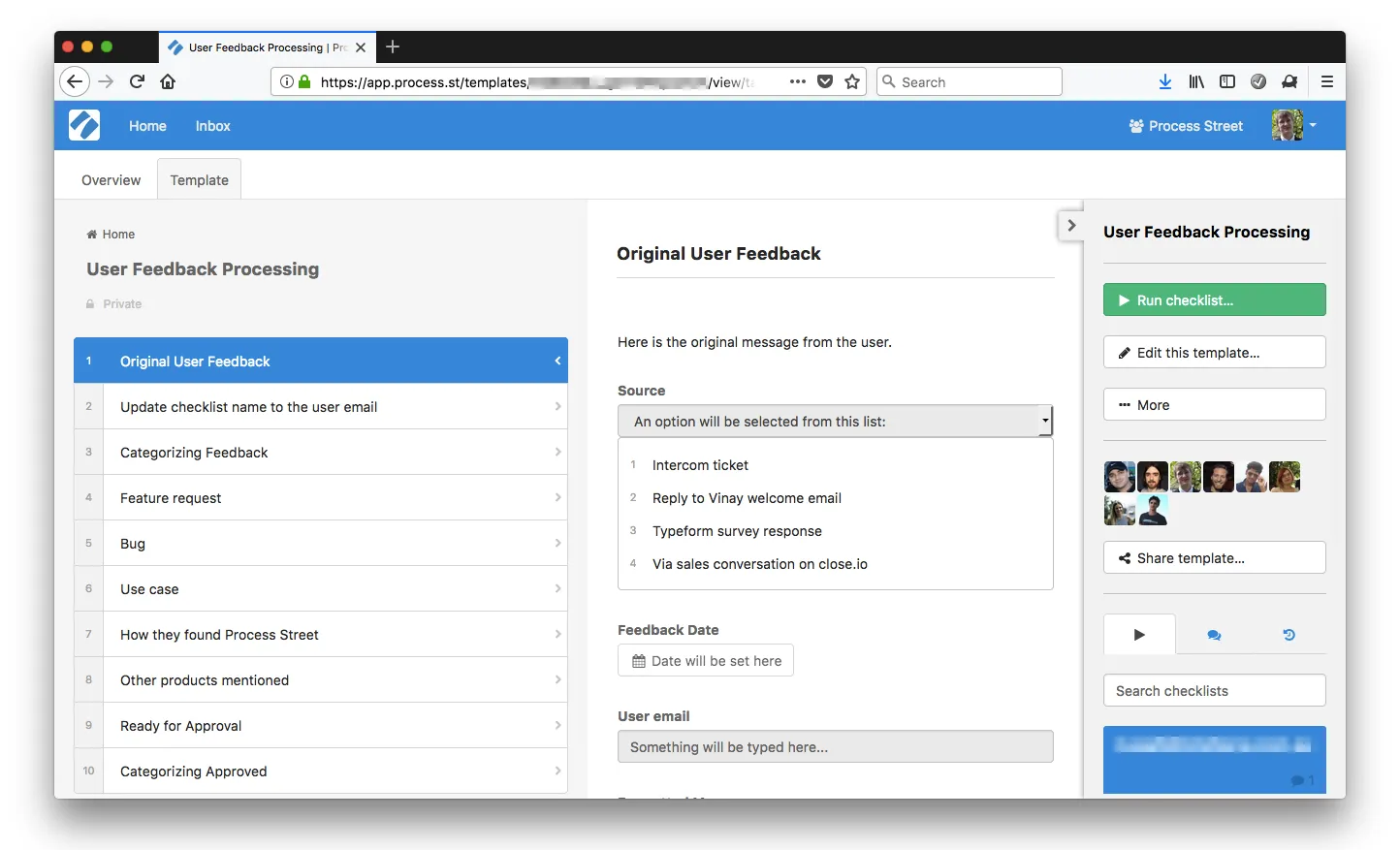Open the Categorizing Approved task
The image size is (1400, 850).
[x=321, y=771]
